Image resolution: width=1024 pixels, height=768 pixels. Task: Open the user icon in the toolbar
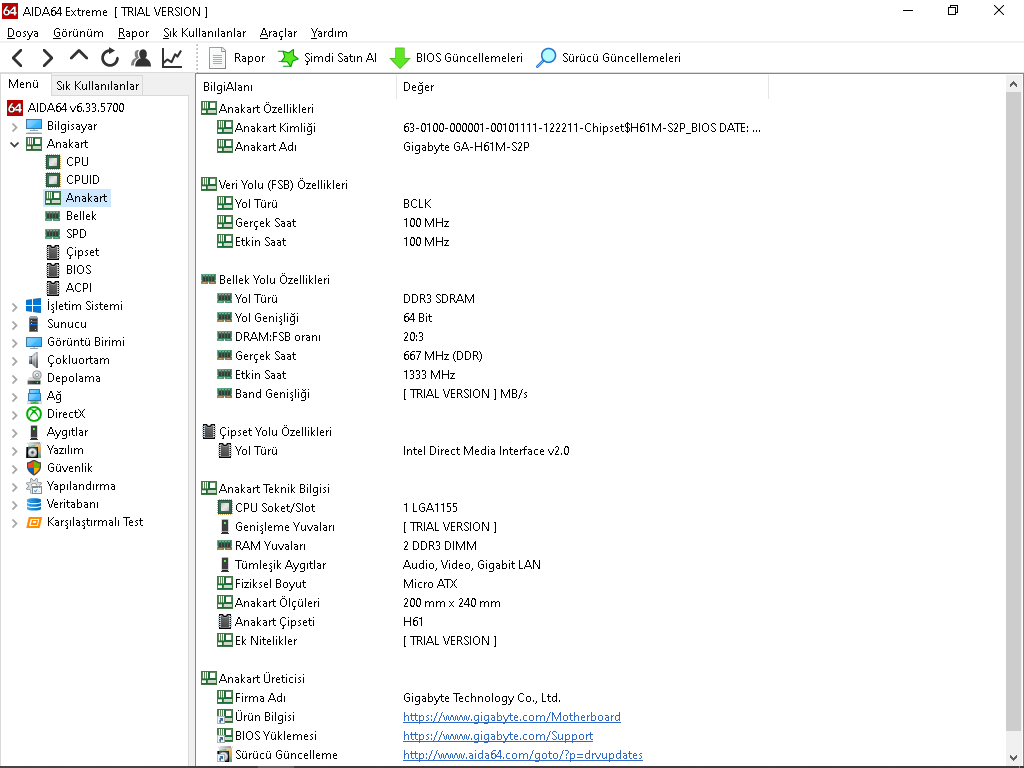140,58
